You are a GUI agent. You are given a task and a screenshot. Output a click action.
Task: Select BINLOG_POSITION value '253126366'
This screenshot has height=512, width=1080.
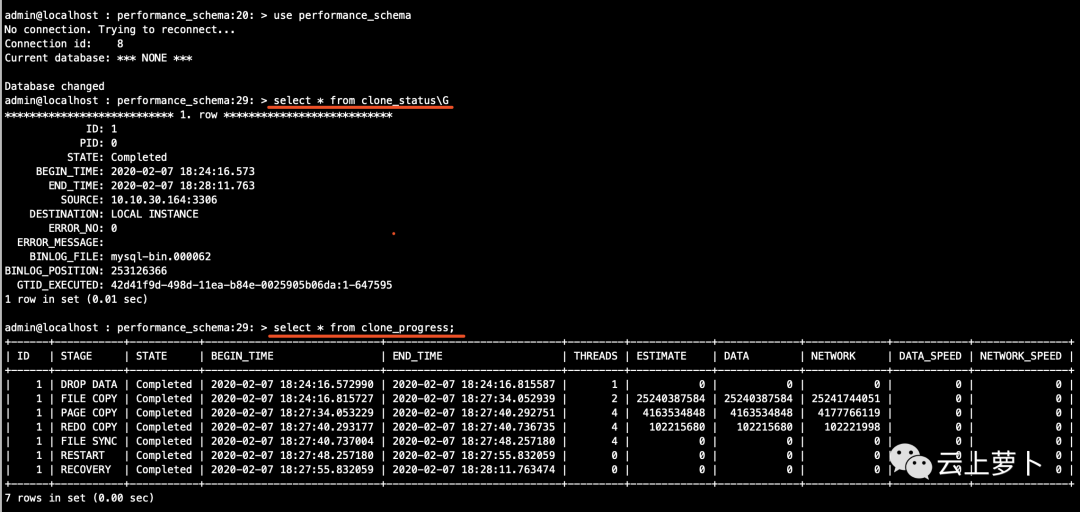138,271
